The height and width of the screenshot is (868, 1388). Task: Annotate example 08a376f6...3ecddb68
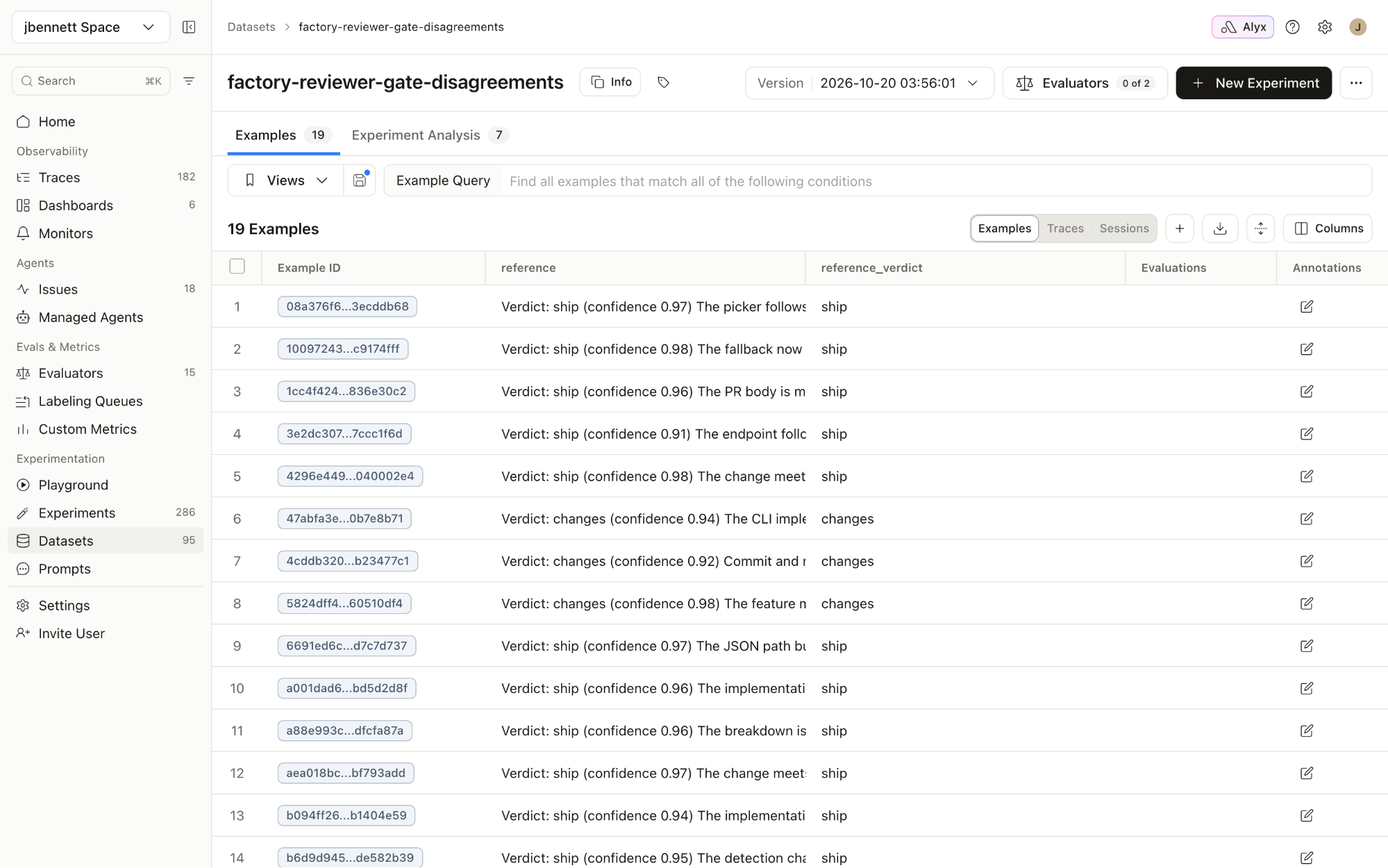point(1307,306)
